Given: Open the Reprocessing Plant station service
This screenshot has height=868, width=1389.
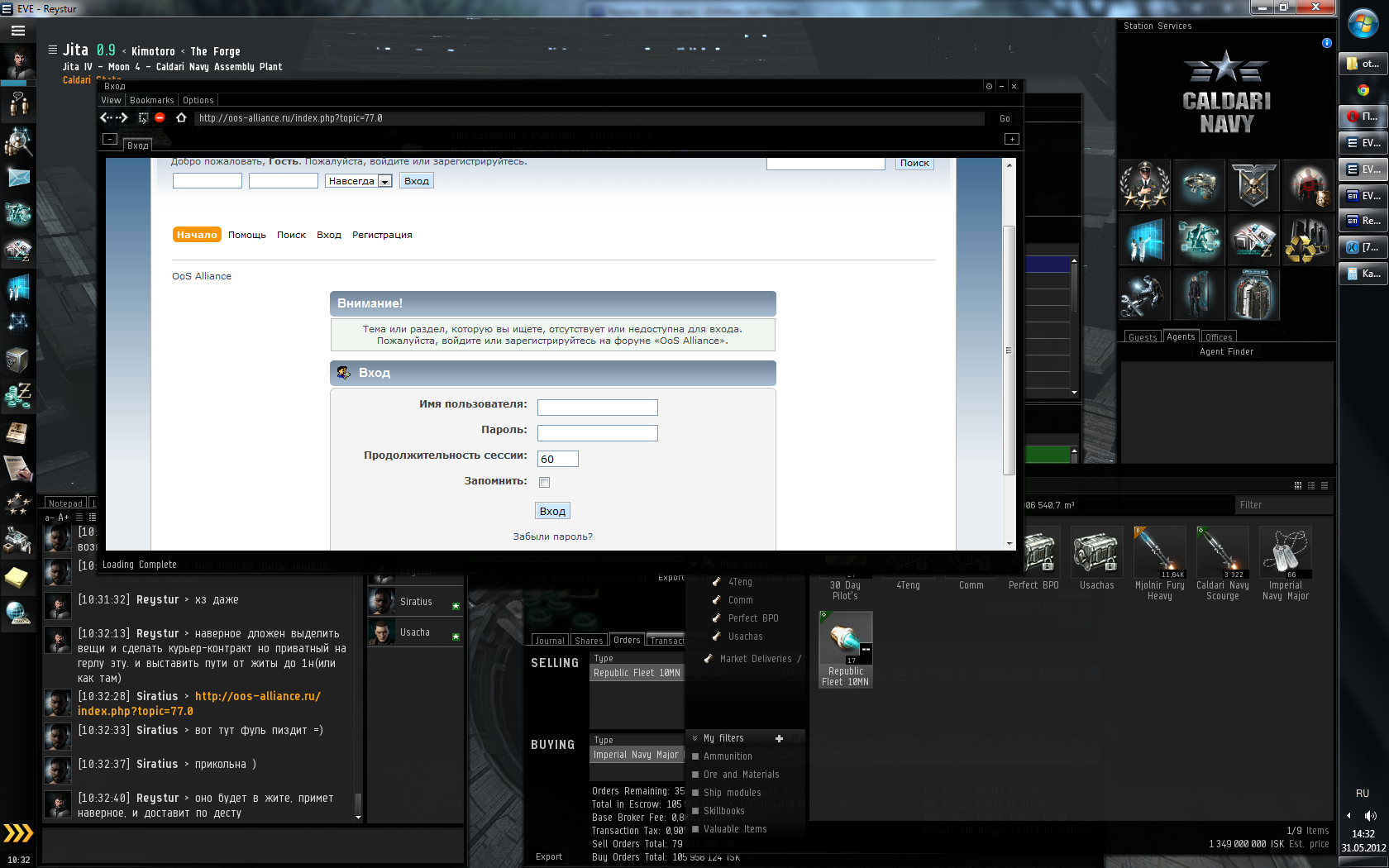Looking at the screenshot, I should (1307, 241).
